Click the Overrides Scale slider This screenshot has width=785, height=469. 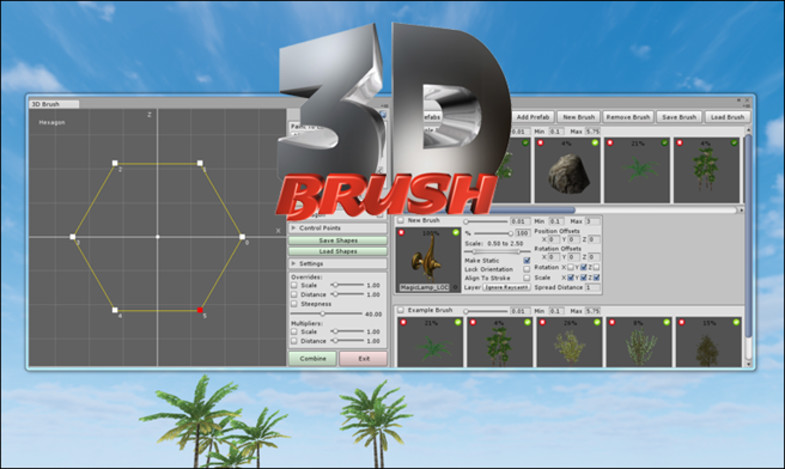(x=347, y=285)
